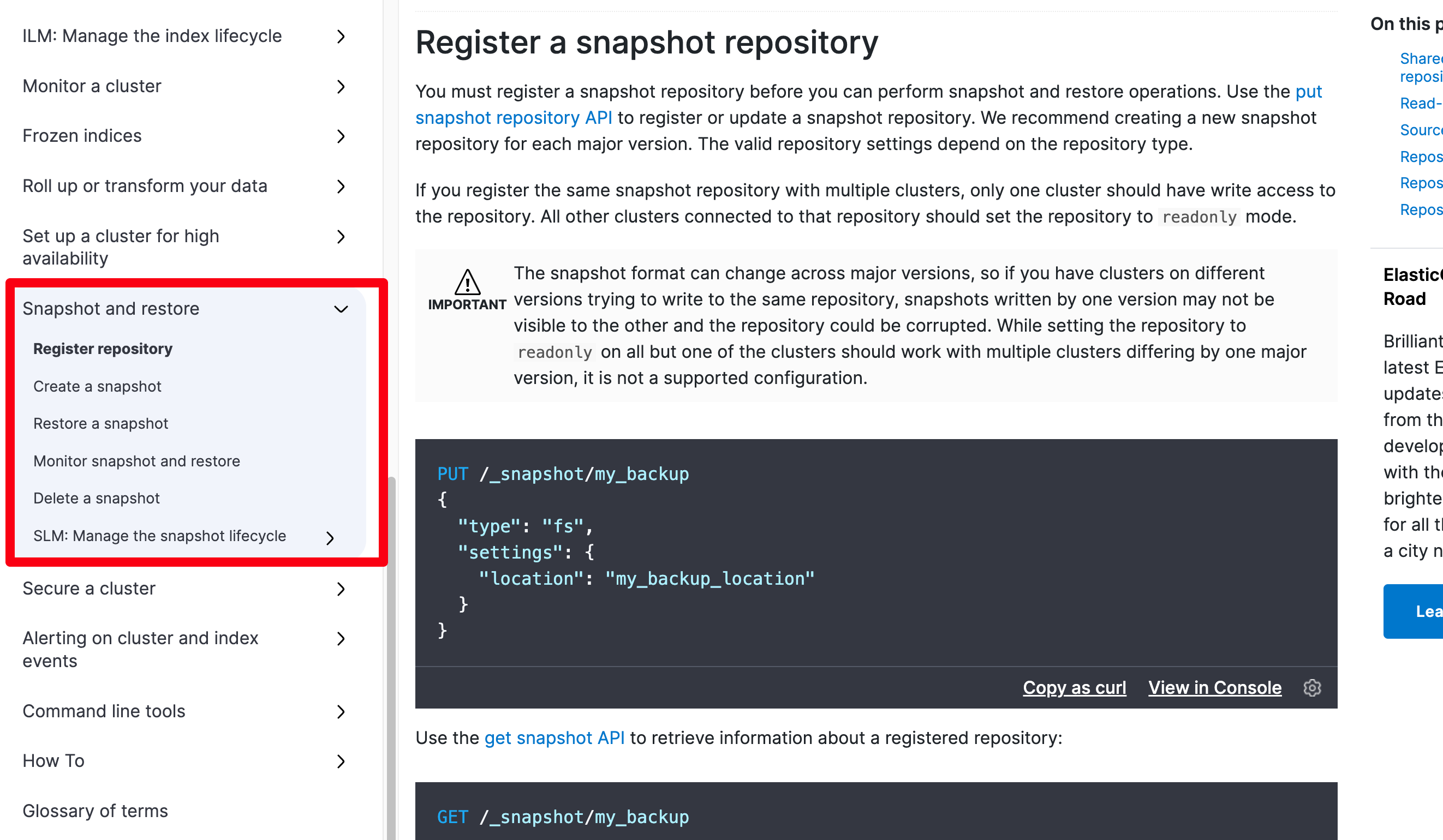The image size is (1443, 840).
Task: Follow the get snapshot API link
Action: pos(554,737)
